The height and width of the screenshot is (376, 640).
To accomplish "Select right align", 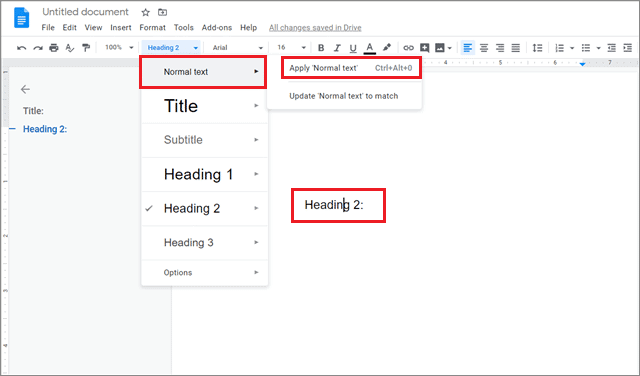I will [500, 48].
